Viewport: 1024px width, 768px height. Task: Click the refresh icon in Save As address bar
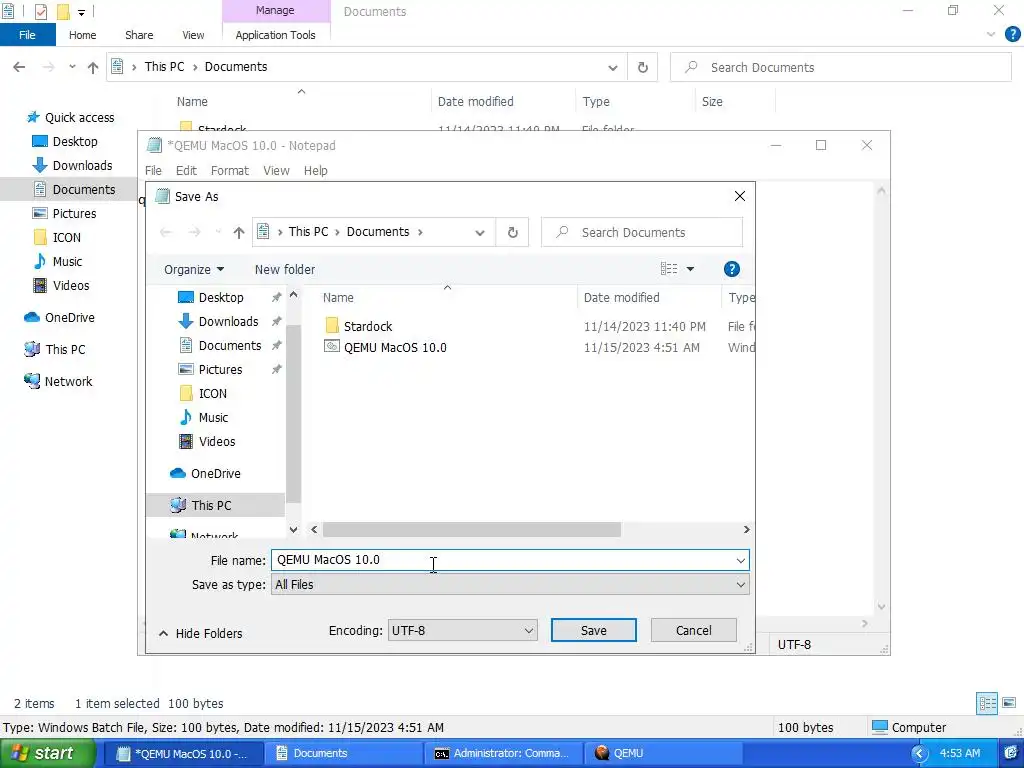[x=513, y=232]
